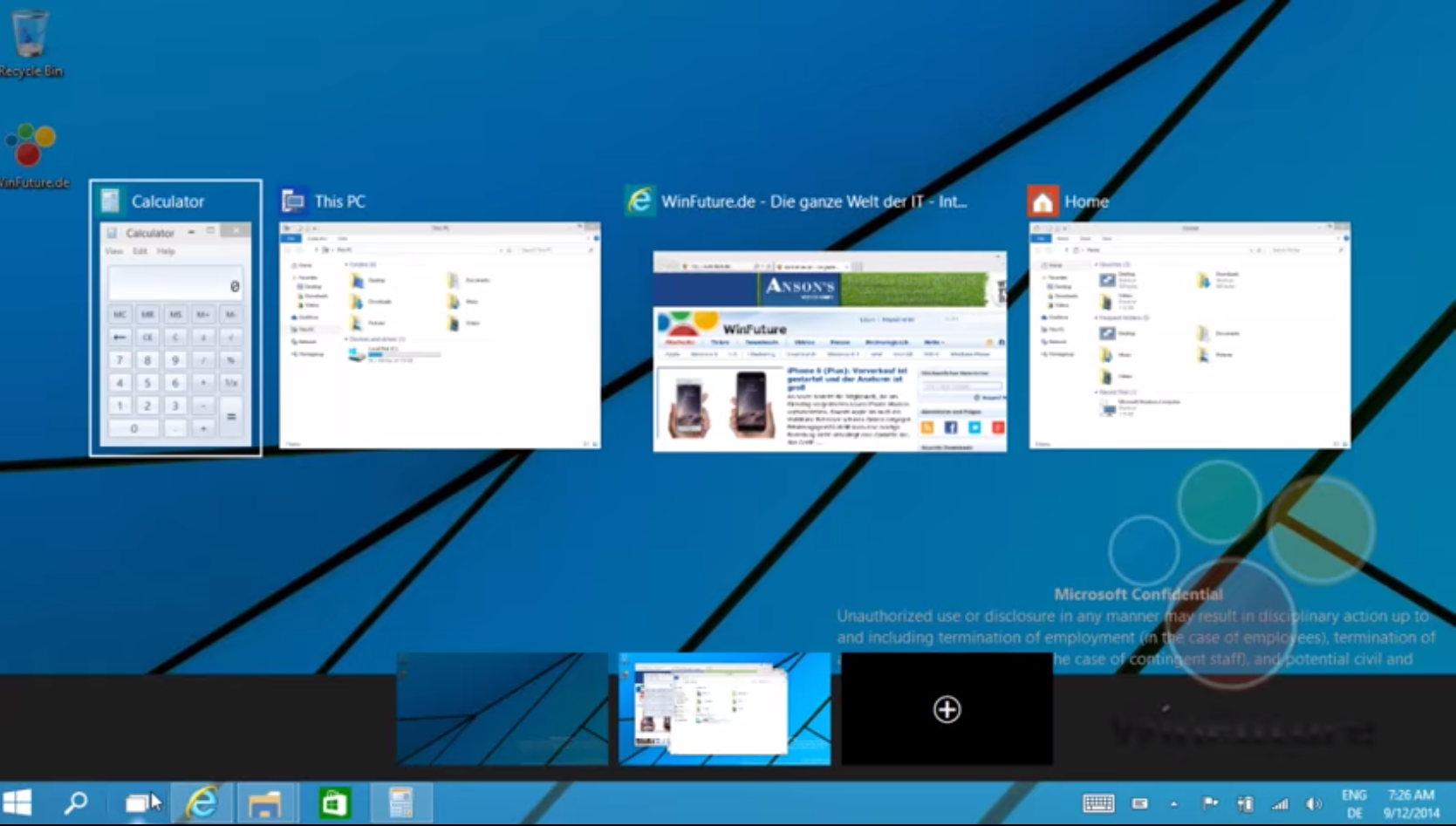Screen dimensions: 1456x826
Task: Open Internet Explorer from the taskbar
Action: point(202,802)
